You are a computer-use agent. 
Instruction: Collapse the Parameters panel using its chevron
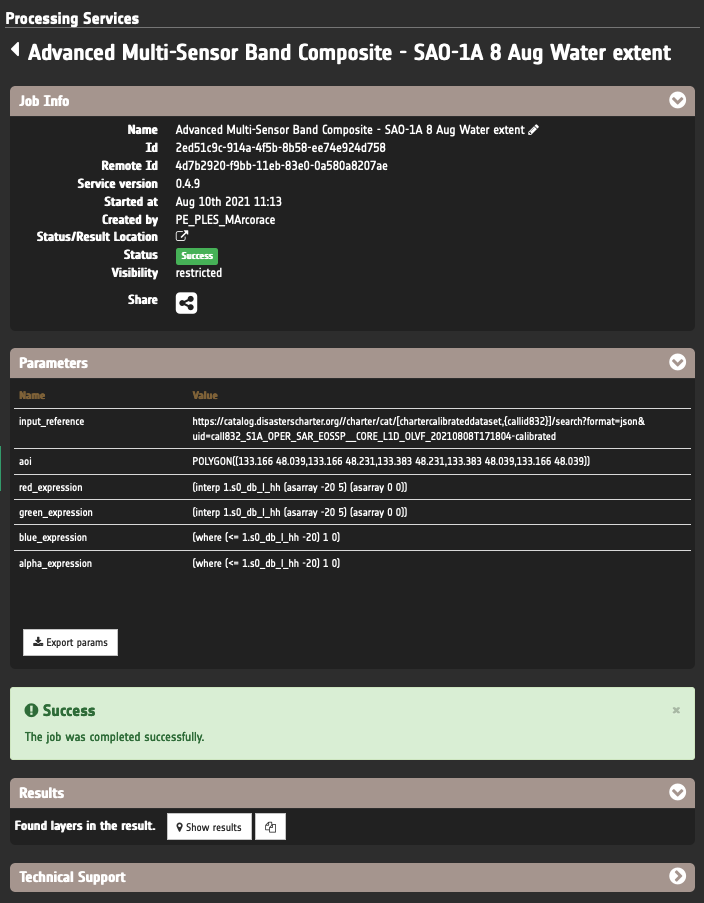coord(677,363)
